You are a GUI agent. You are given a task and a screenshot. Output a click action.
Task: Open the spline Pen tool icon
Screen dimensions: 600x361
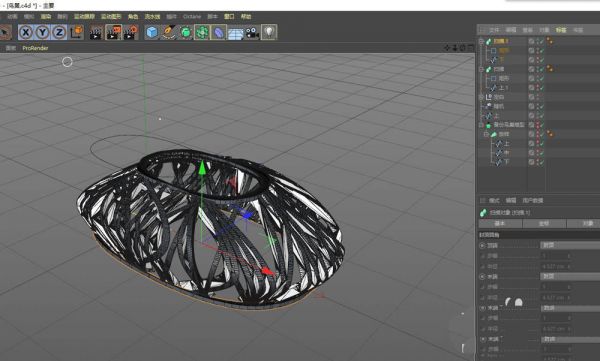coord(168,32)
